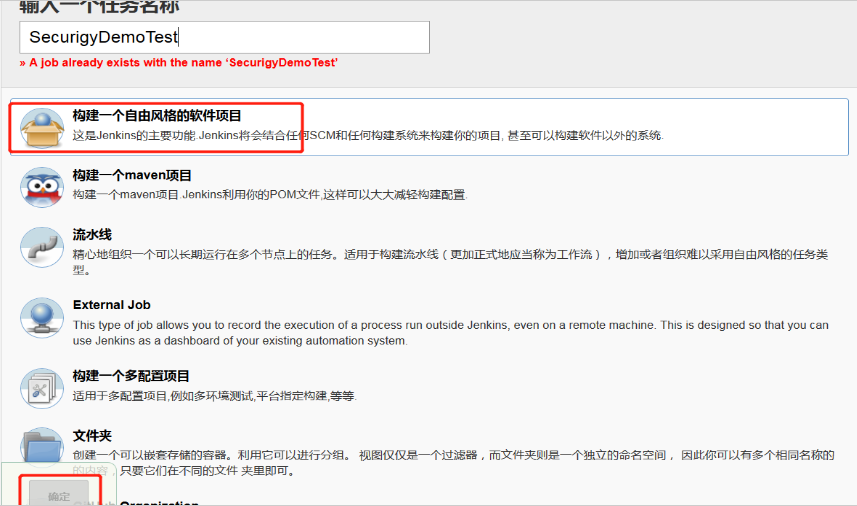Choose 构建一个自由风格的软件项目 title
Image resolution: width=857 pixels, height=506 pixels.
(157, 115)
